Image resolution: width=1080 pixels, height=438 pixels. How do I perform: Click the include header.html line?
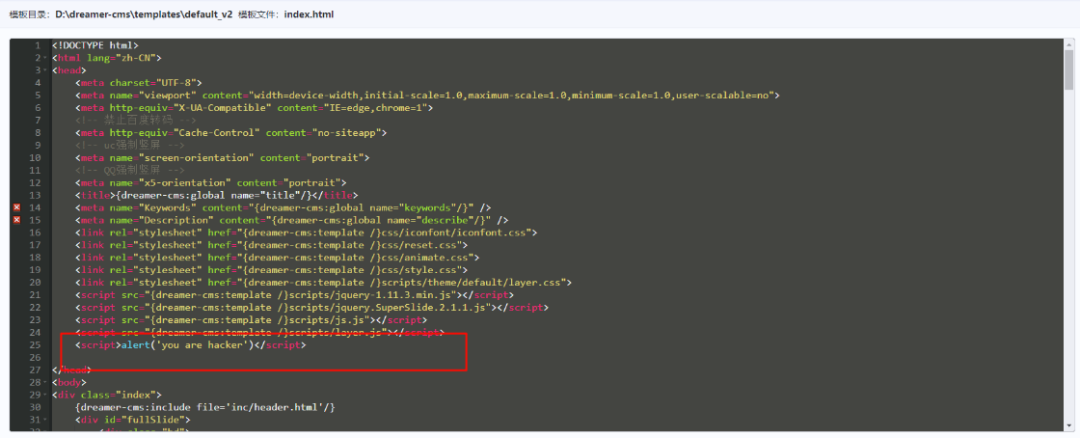(205, 408)
